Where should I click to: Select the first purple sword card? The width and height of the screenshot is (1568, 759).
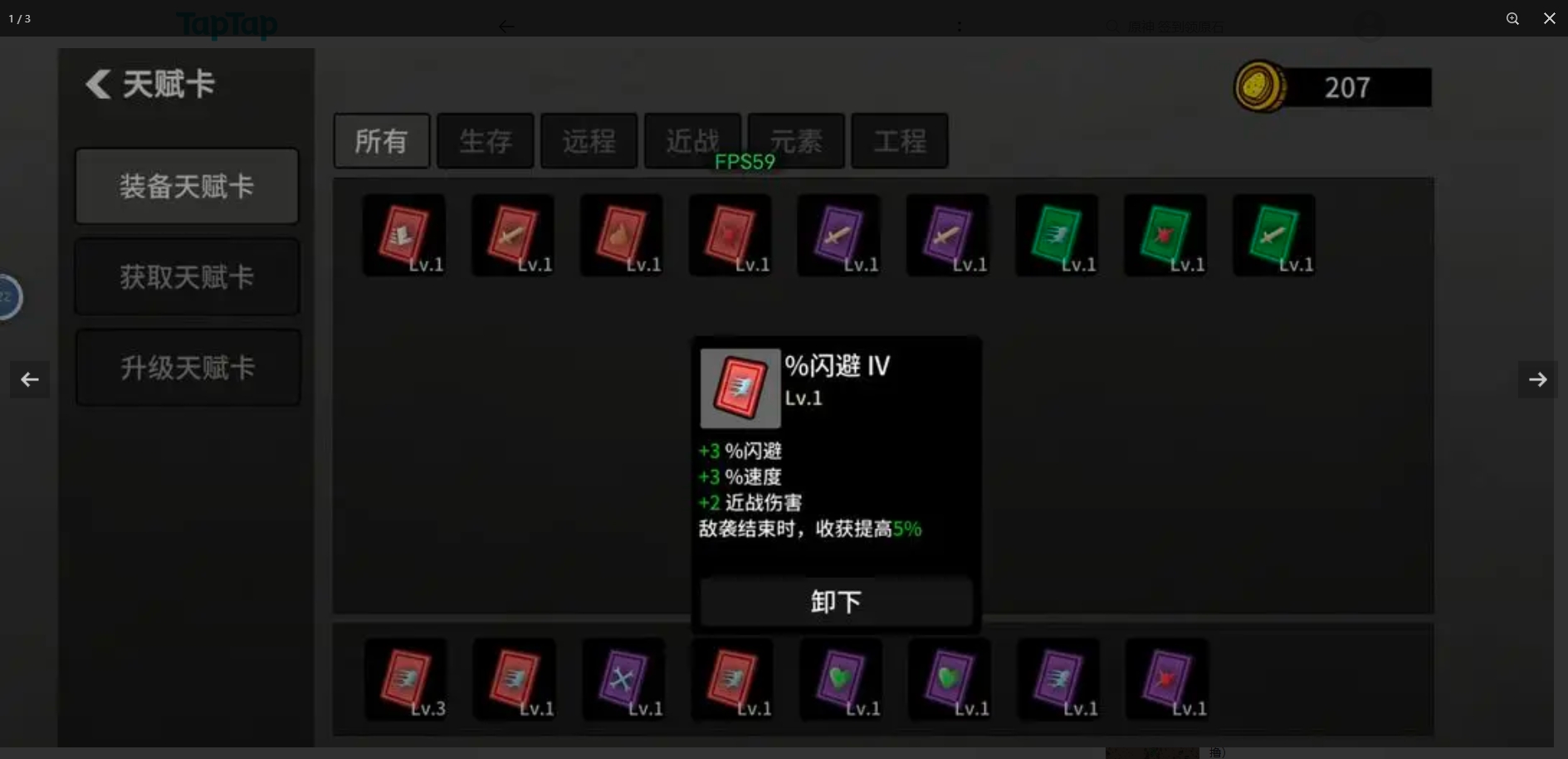coord(839,235)
